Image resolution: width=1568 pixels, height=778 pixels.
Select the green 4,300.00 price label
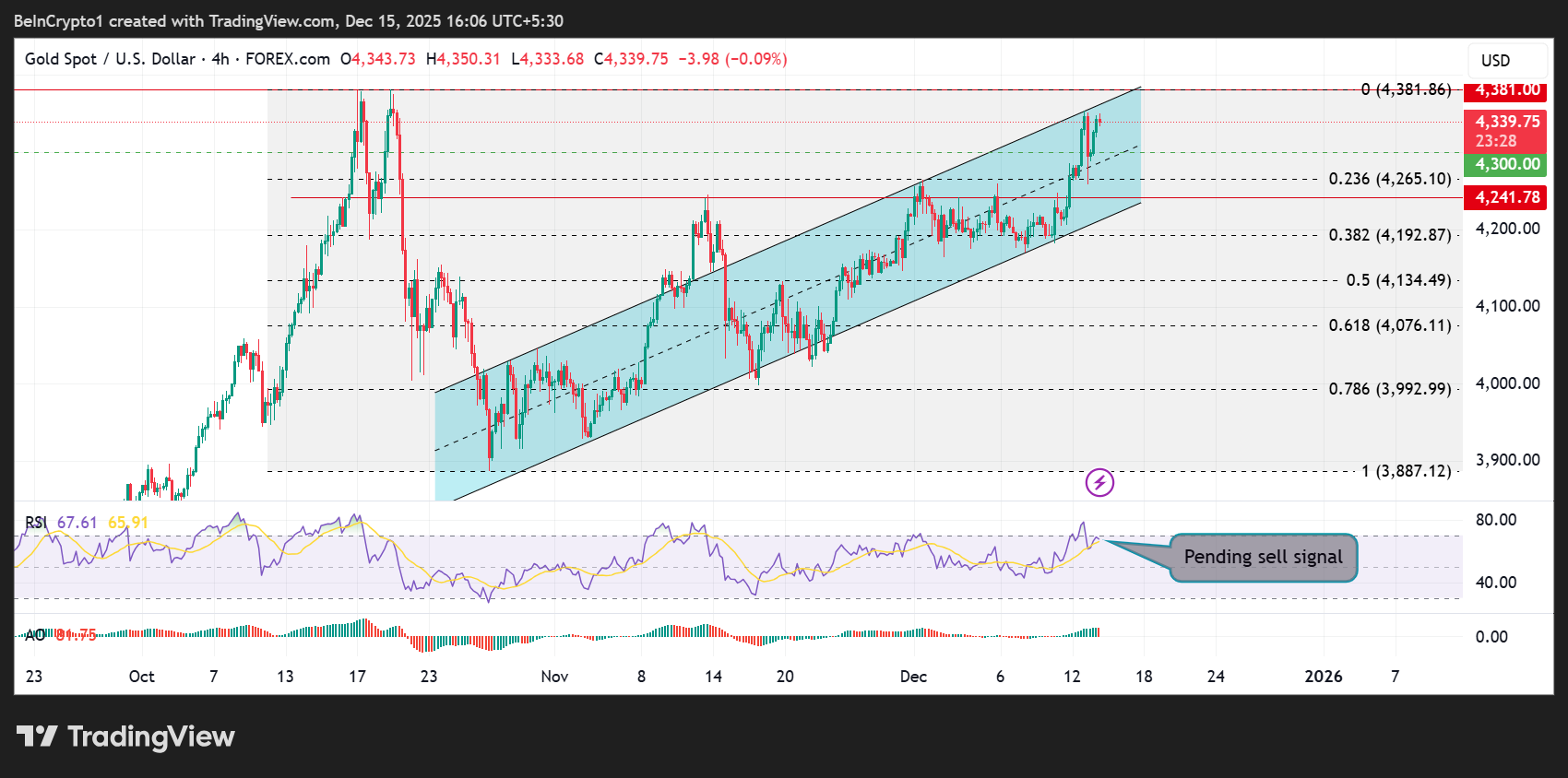(x=1505, y=165)
